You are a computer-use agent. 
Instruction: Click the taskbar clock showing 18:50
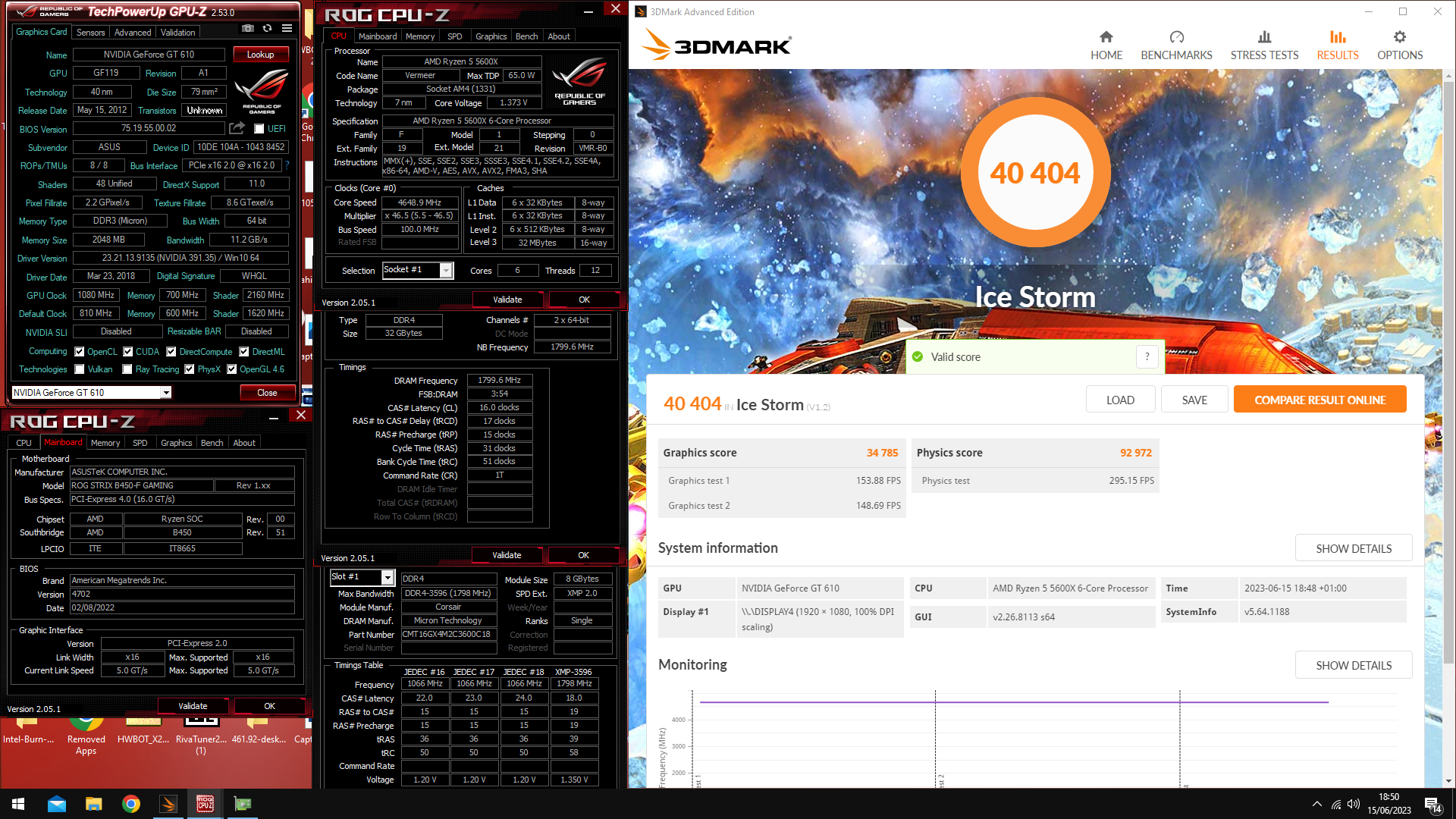tap(1389, 804)
